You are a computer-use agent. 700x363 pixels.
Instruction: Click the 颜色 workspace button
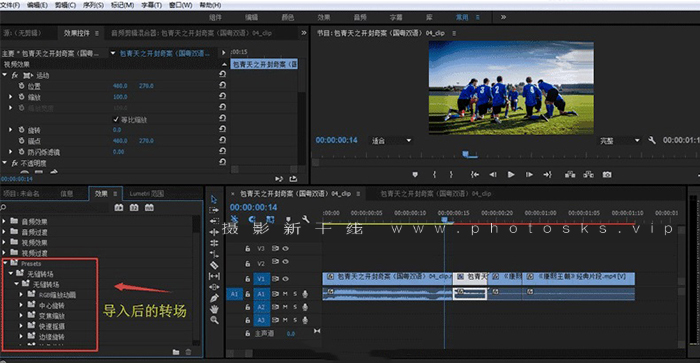coord(288,17)
